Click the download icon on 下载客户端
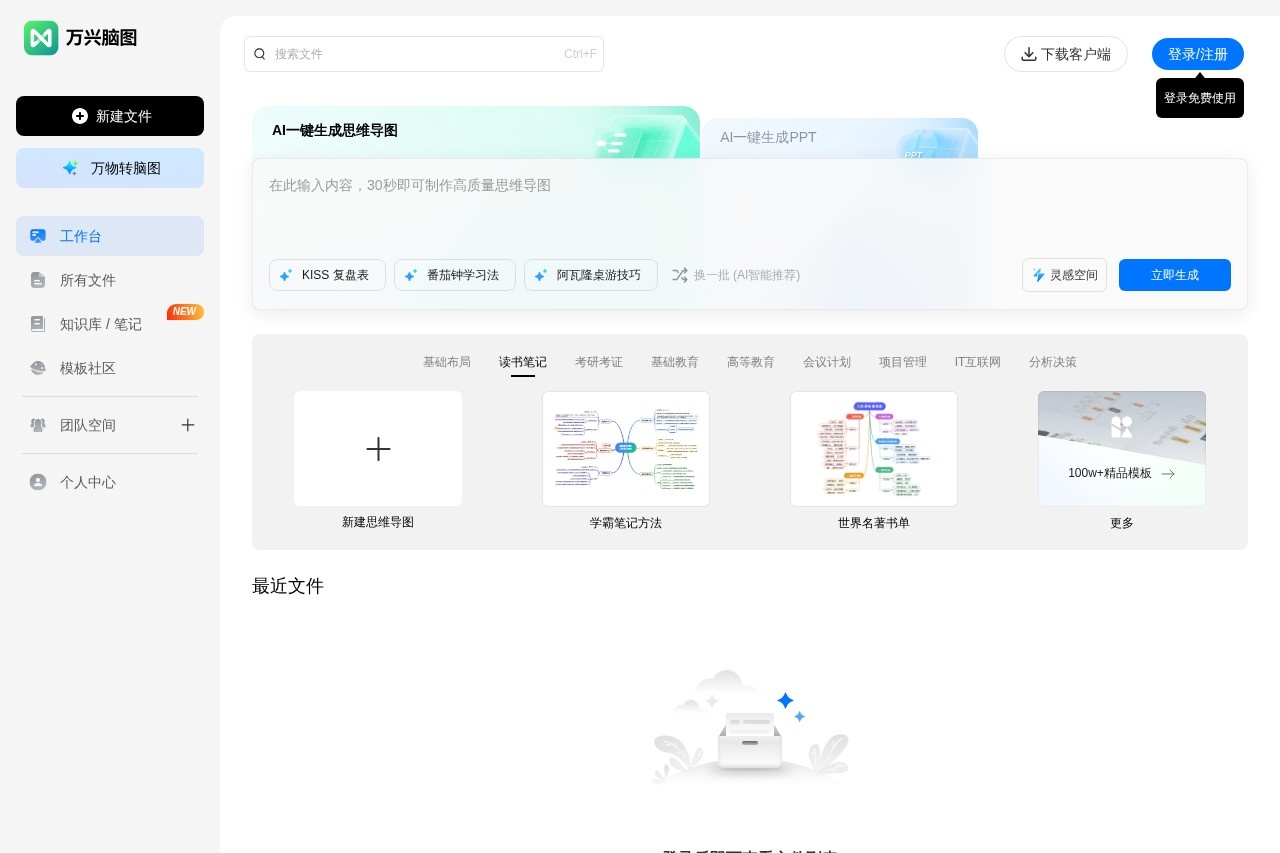The width and height of the screenshot is (1280, 853). tap(1029, 54)
